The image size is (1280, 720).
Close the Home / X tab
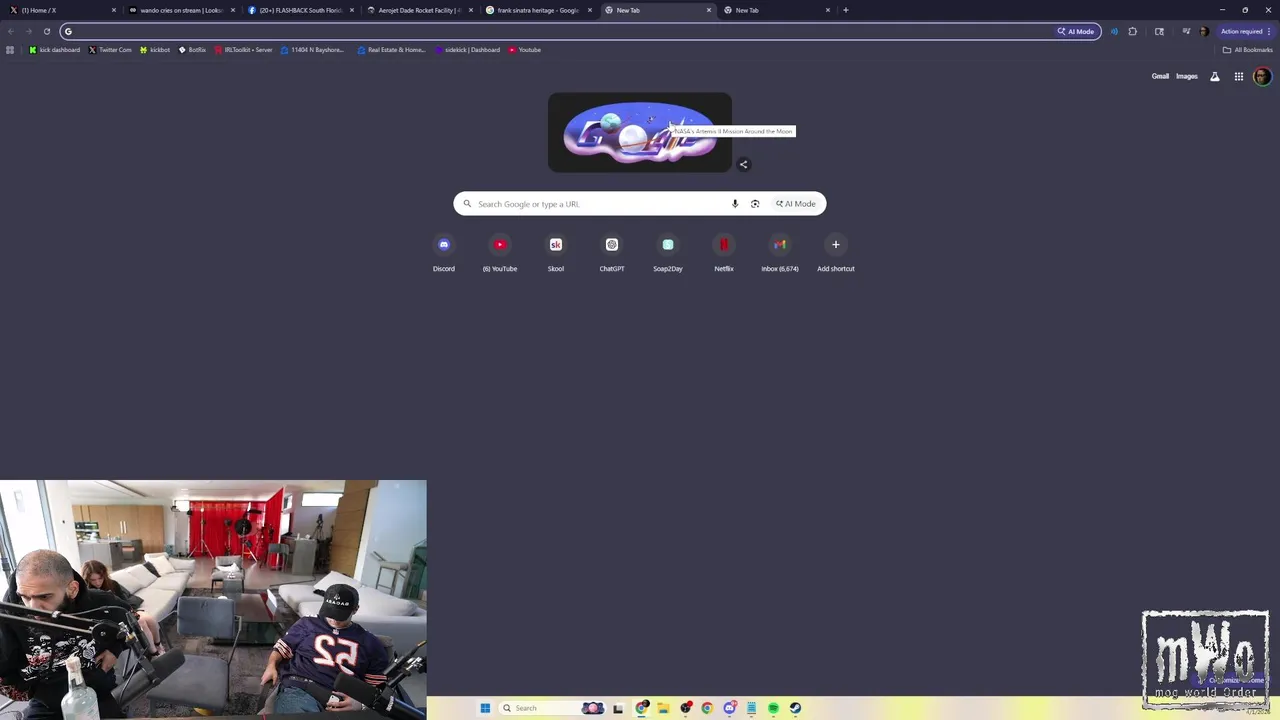(114, 10)
